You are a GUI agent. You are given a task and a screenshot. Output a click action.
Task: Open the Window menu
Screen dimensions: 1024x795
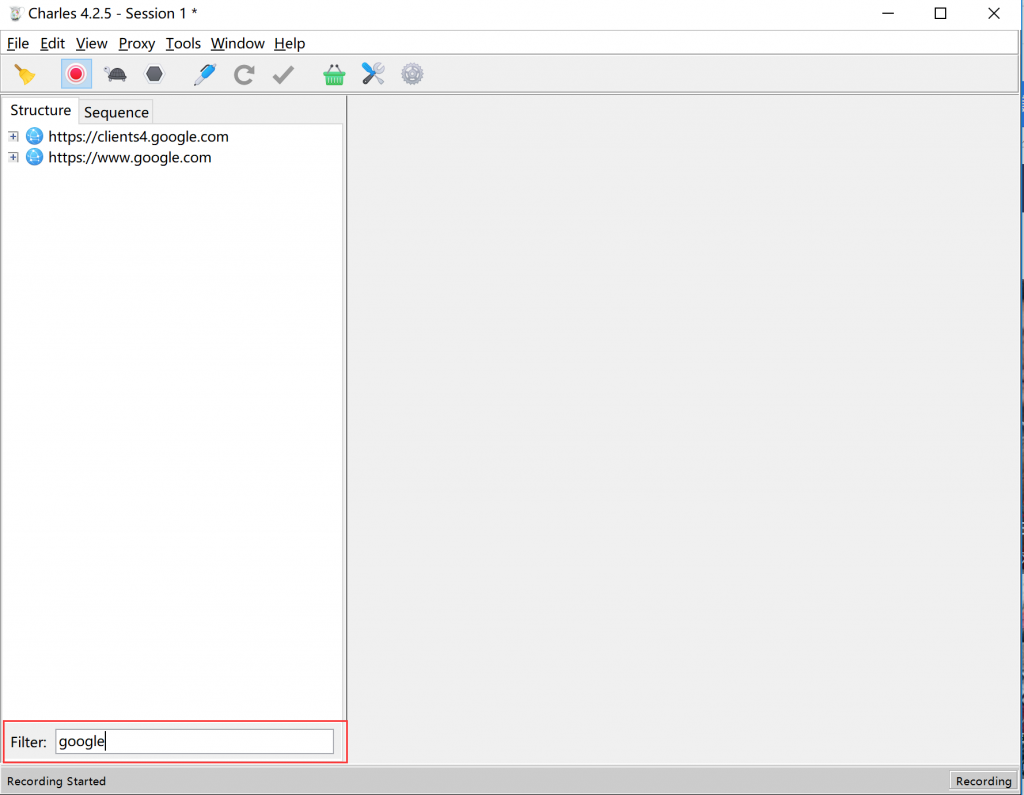(x=238, y=44)
